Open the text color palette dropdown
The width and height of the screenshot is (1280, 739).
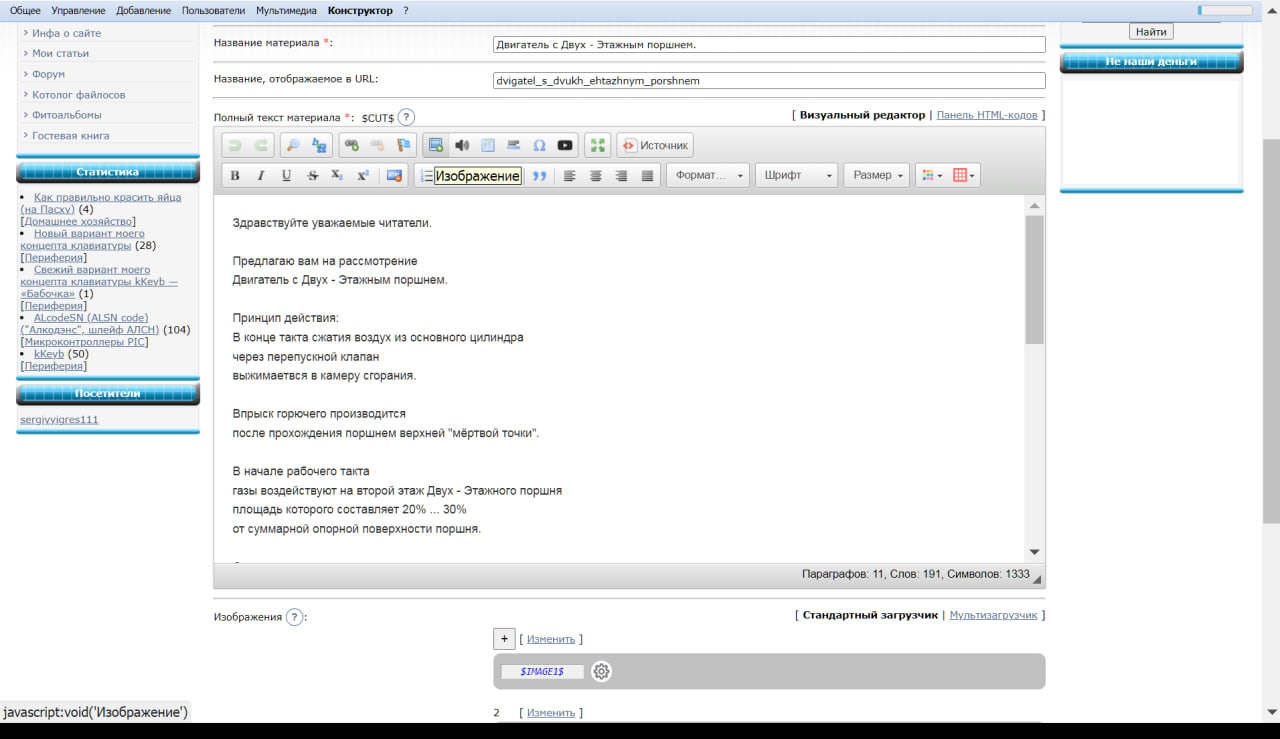(x=931, y=176)
